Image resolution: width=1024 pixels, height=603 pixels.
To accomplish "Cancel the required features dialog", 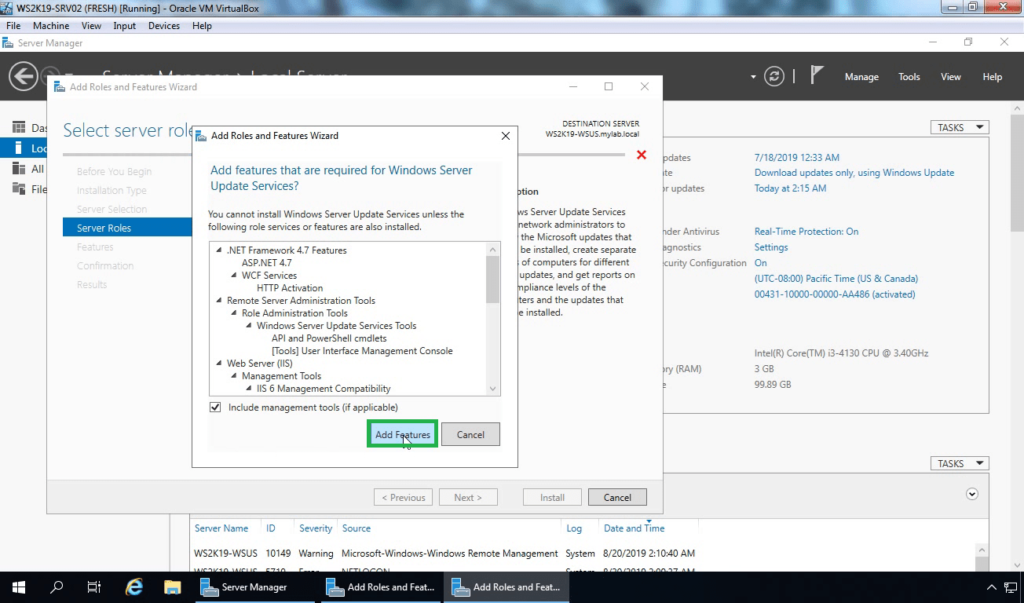I will (470, 434).
